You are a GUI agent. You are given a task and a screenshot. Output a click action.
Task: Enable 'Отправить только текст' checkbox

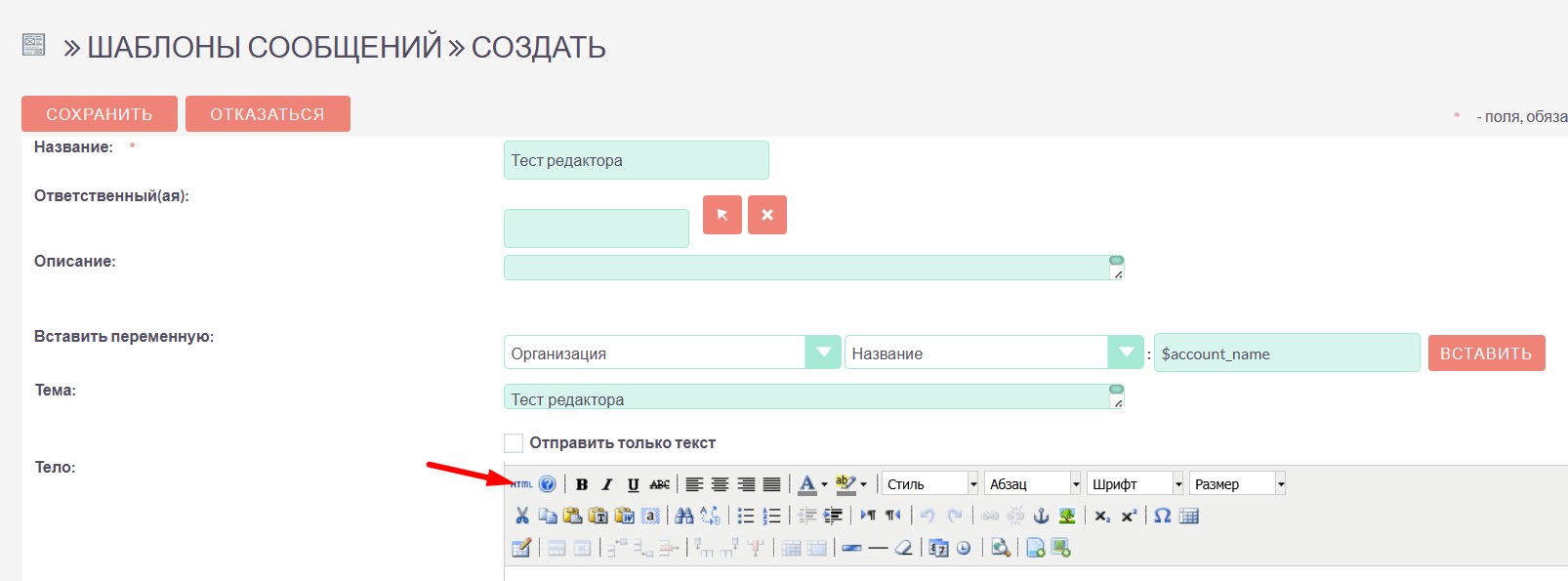[514, 443]
